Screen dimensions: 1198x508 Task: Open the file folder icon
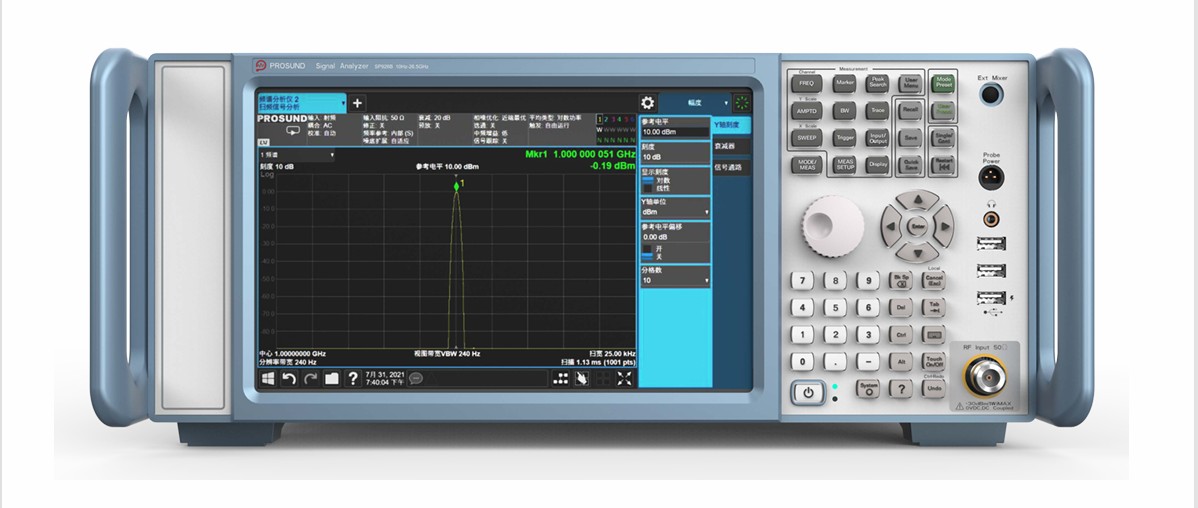[x=331, y=378]
